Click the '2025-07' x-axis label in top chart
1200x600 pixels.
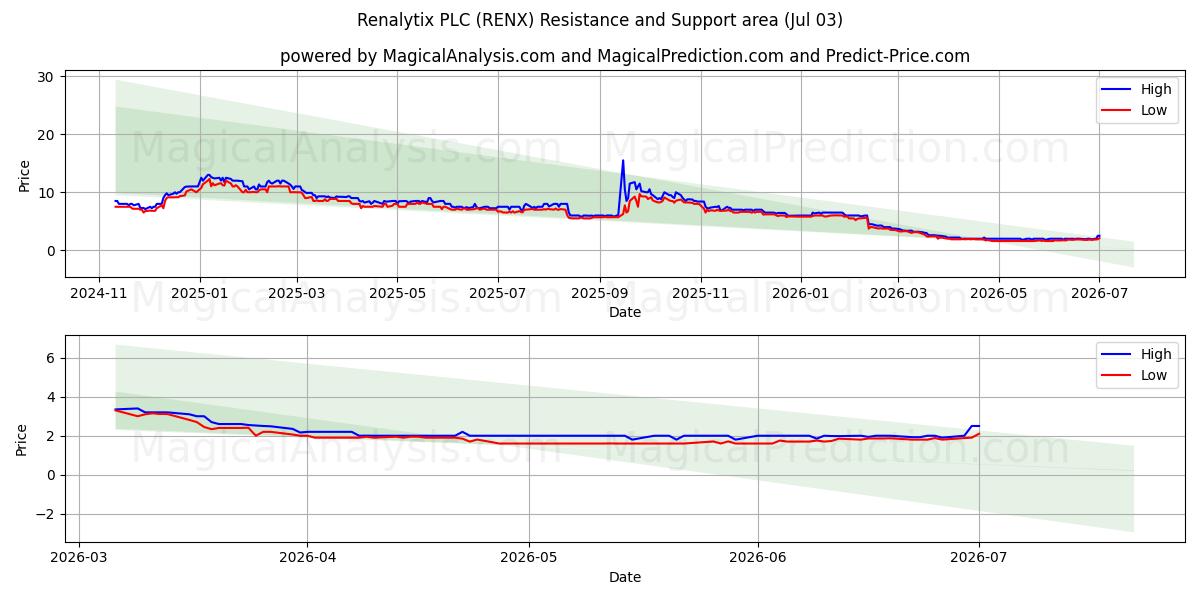[x=498, y=294]
